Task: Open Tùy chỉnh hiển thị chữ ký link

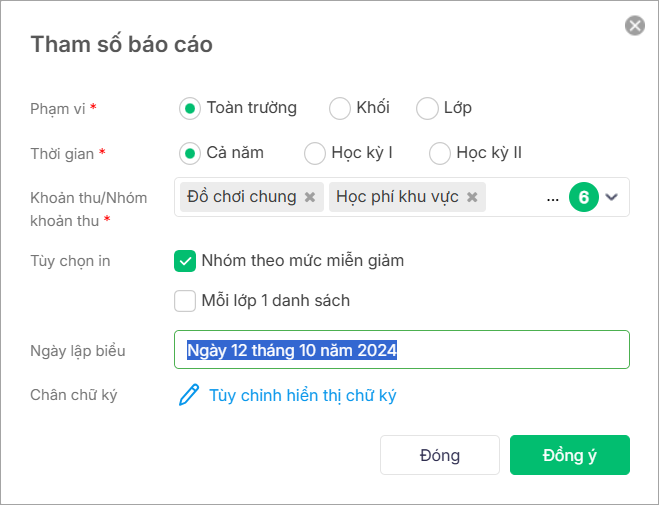Action: click(x=303, y=395)
